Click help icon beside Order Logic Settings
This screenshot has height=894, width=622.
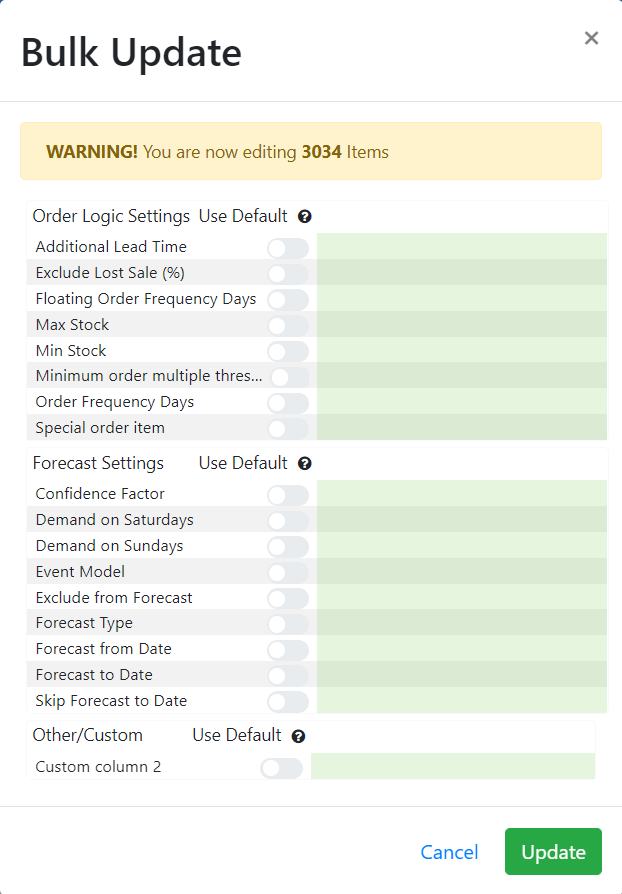click(305, 216)
